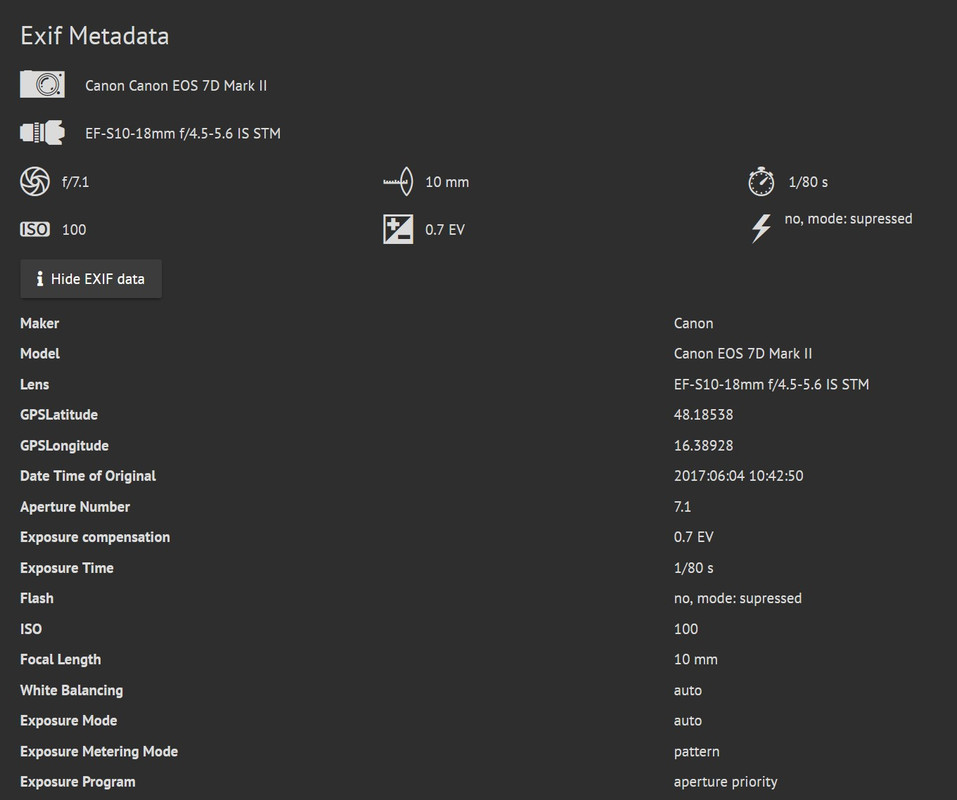Hide EXIF data with the button
This screenshot has width=957, height=800.
click(x=91, y=279)
